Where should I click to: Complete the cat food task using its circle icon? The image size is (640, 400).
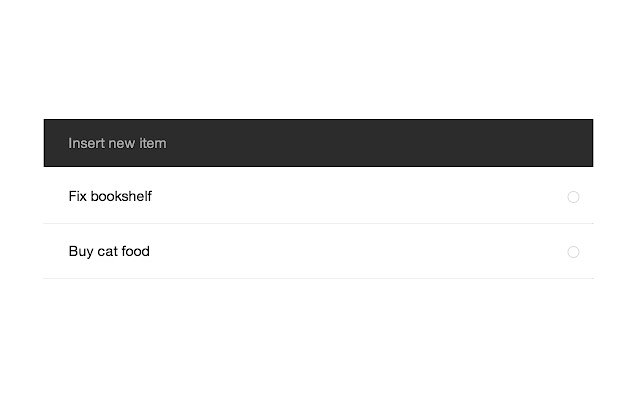(x=573, y=252)
